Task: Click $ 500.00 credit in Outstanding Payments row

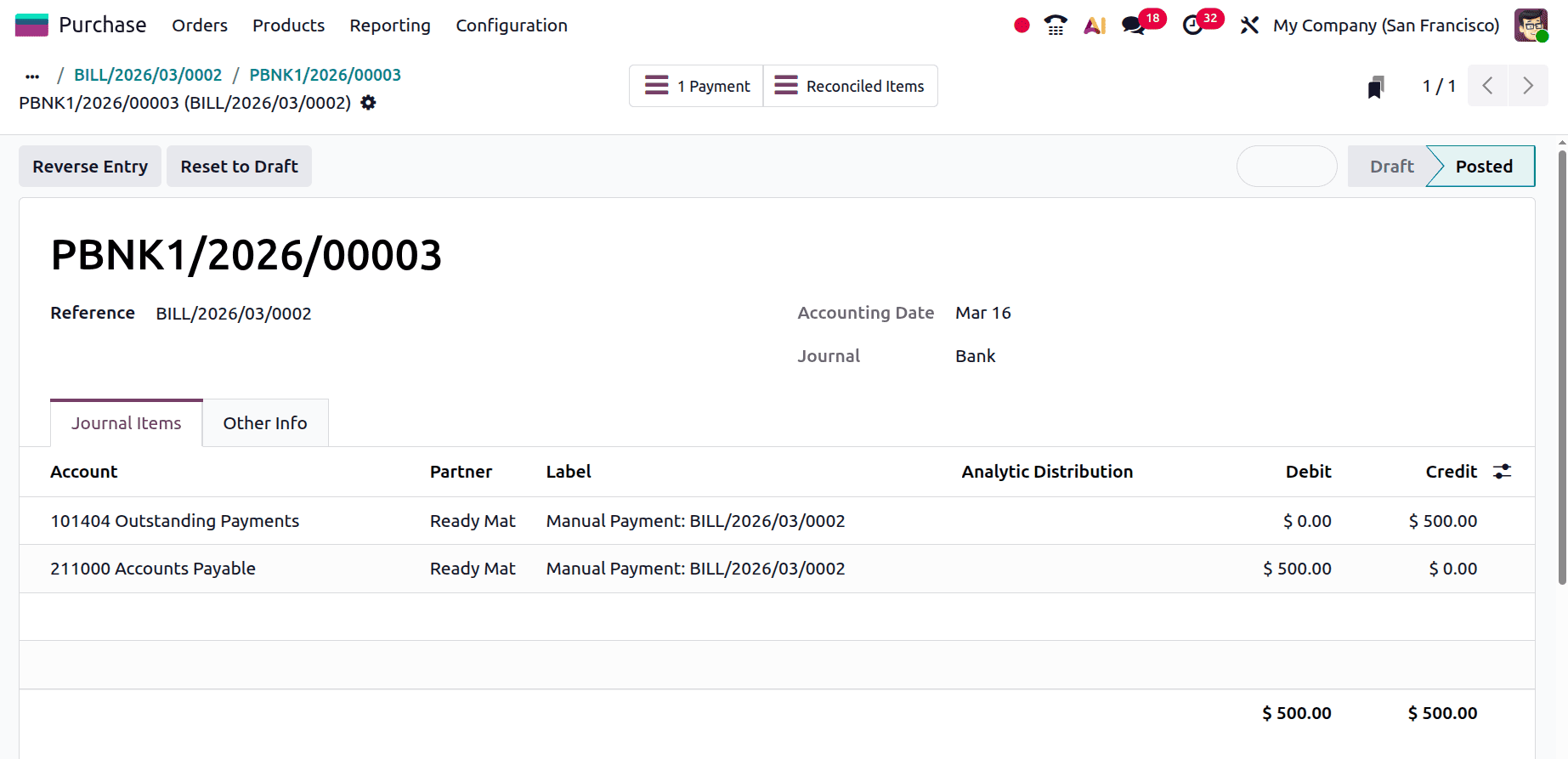Action: (x=1443, y=521)
